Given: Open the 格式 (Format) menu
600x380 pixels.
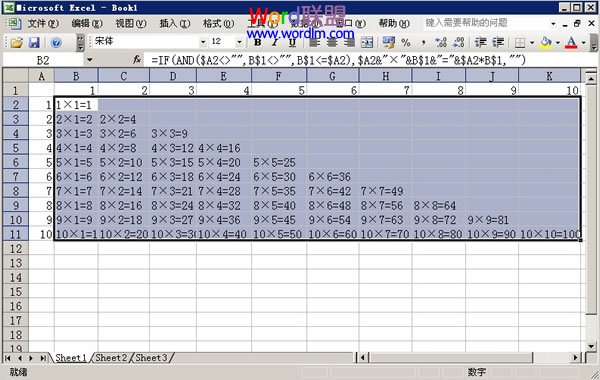Looking at the screenshot, I should (218, 24).
